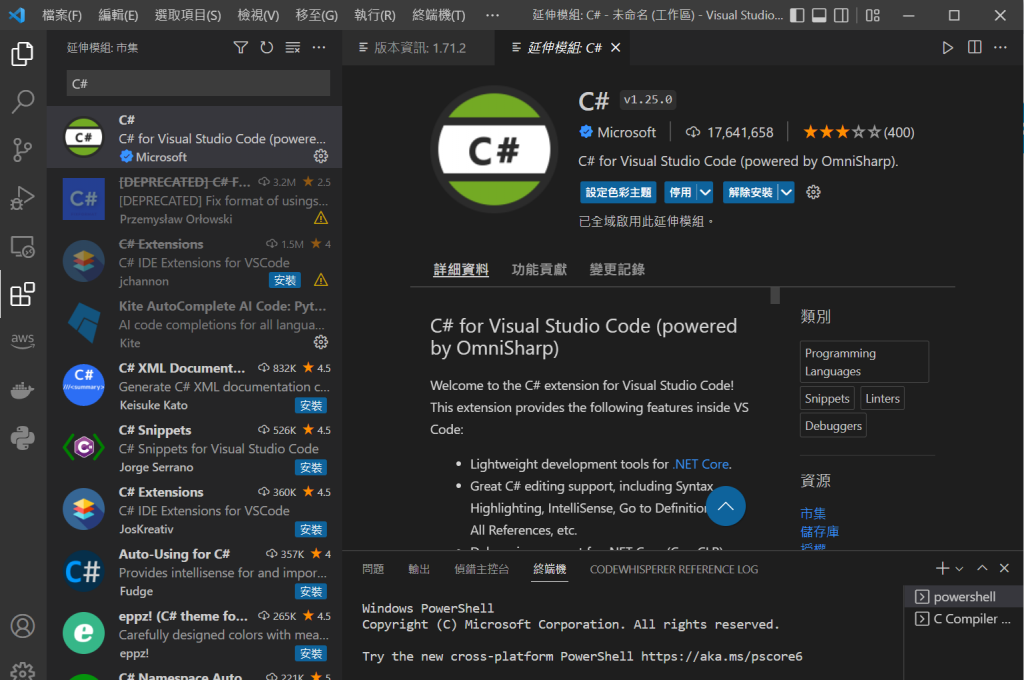Open the 偵錯主控台 panel tab

click(481, 569)
